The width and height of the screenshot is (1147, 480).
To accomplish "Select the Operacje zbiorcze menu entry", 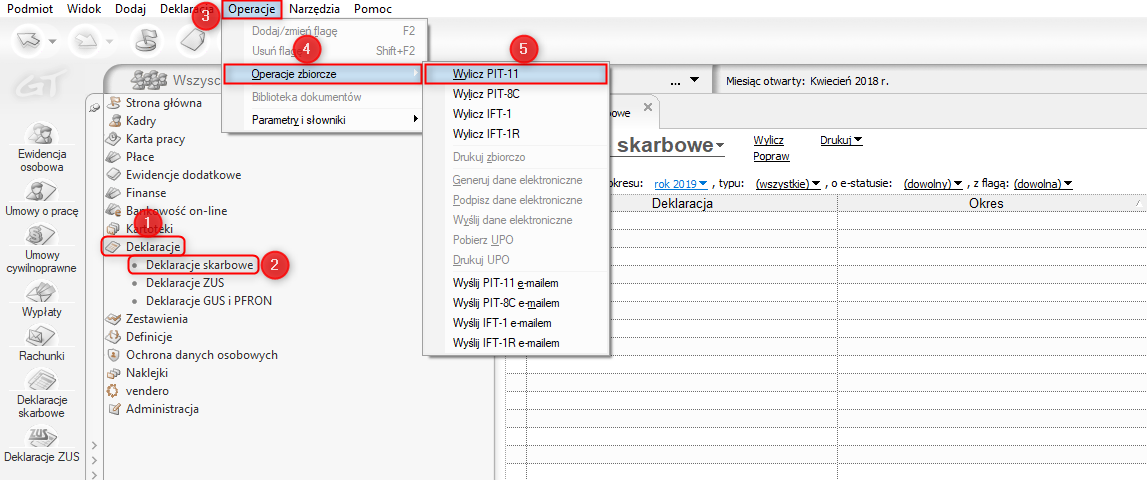I will [323, 74].
